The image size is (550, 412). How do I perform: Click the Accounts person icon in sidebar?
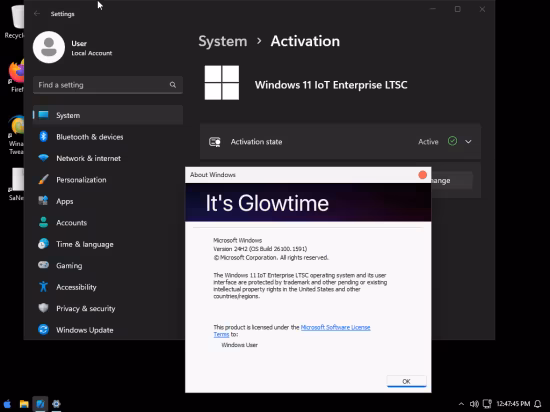coord(43,222)
